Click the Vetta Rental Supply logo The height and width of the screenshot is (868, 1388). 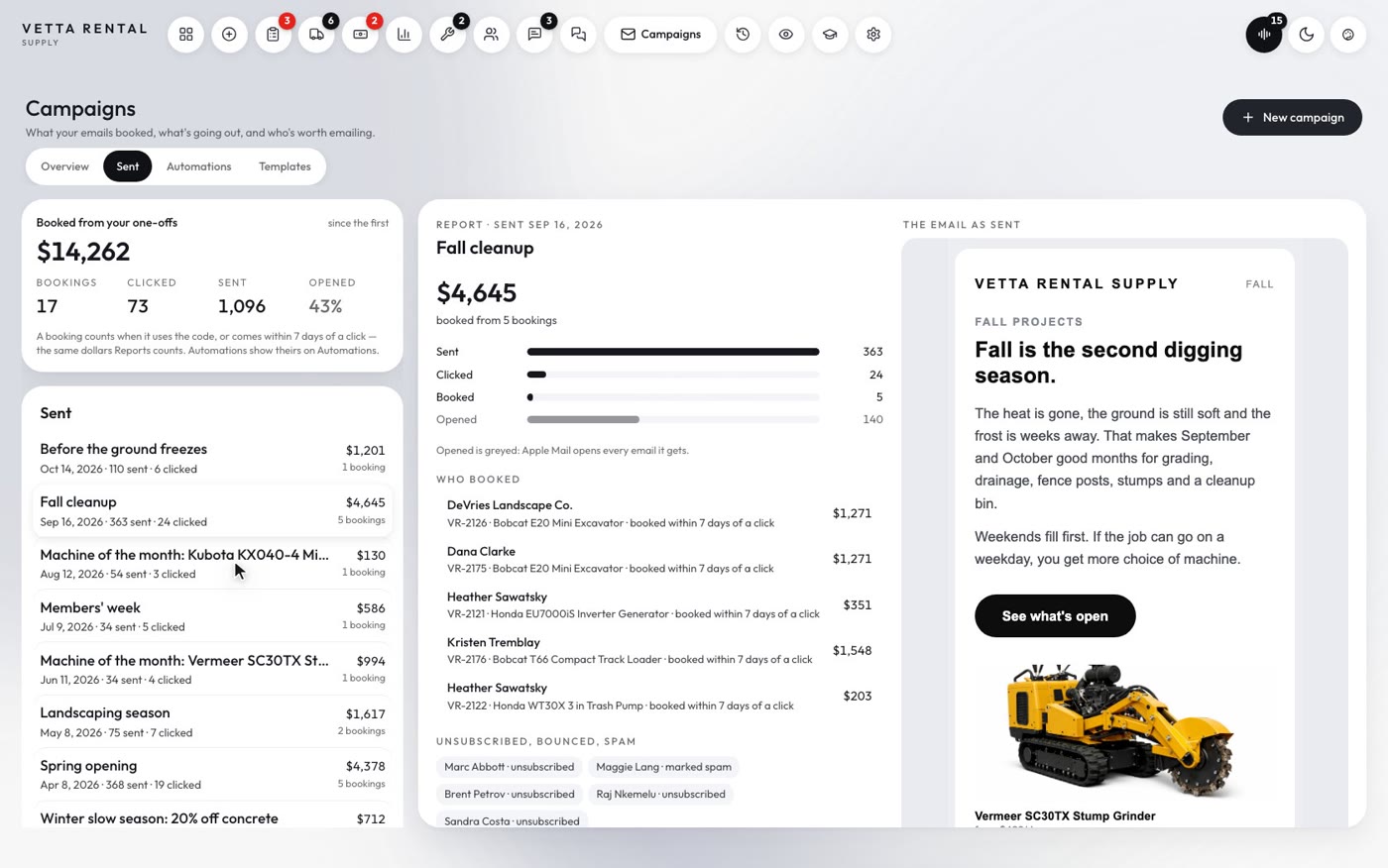pos(84,34)
